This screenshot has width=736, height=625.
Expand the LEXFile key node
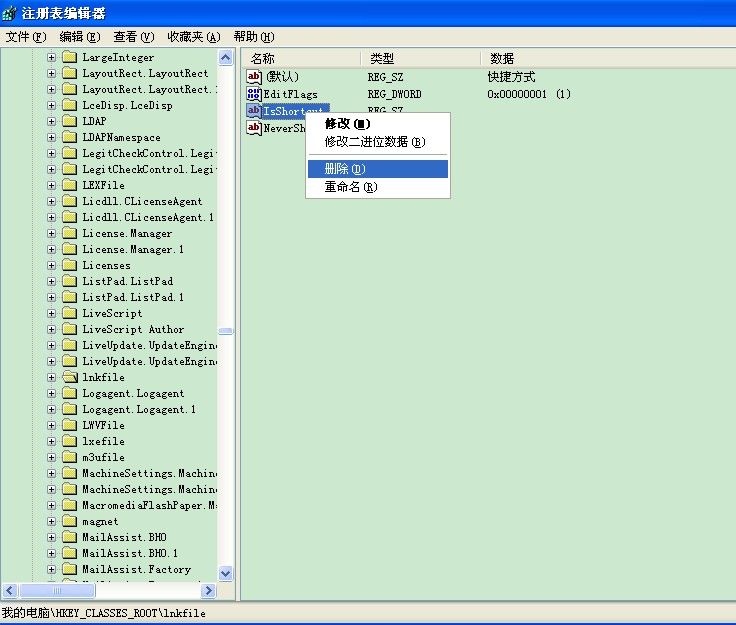pos(51,185)
